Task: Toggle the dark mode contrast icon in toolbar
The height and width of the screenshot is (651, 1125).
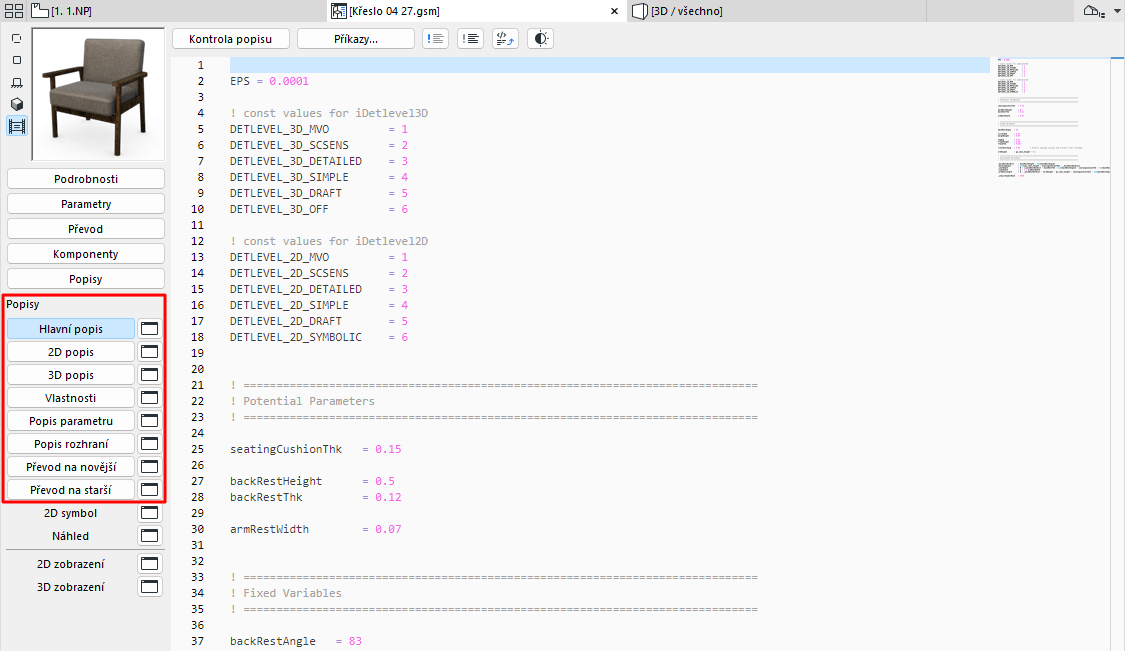Action: point(540,38)
